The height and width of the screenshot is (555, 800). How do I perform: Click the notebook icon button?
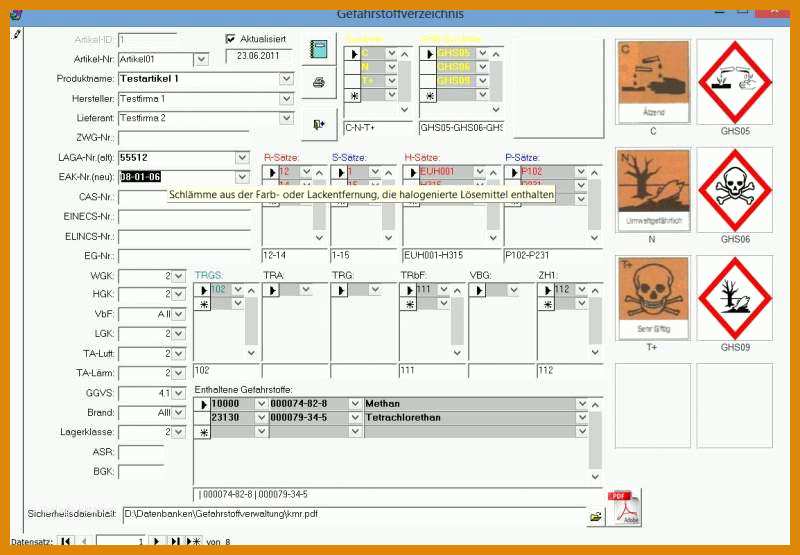tap(319, 49)
